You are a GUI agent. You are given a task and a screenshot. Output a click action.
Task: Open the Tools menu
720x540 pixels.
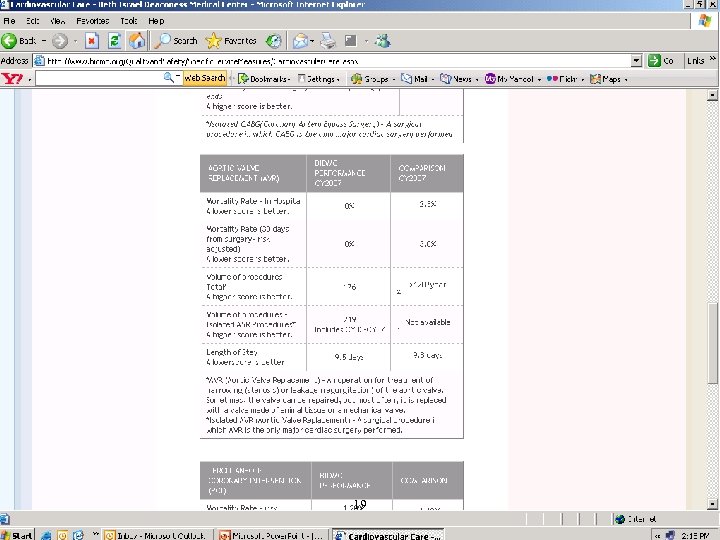click(x=129, y=21)
